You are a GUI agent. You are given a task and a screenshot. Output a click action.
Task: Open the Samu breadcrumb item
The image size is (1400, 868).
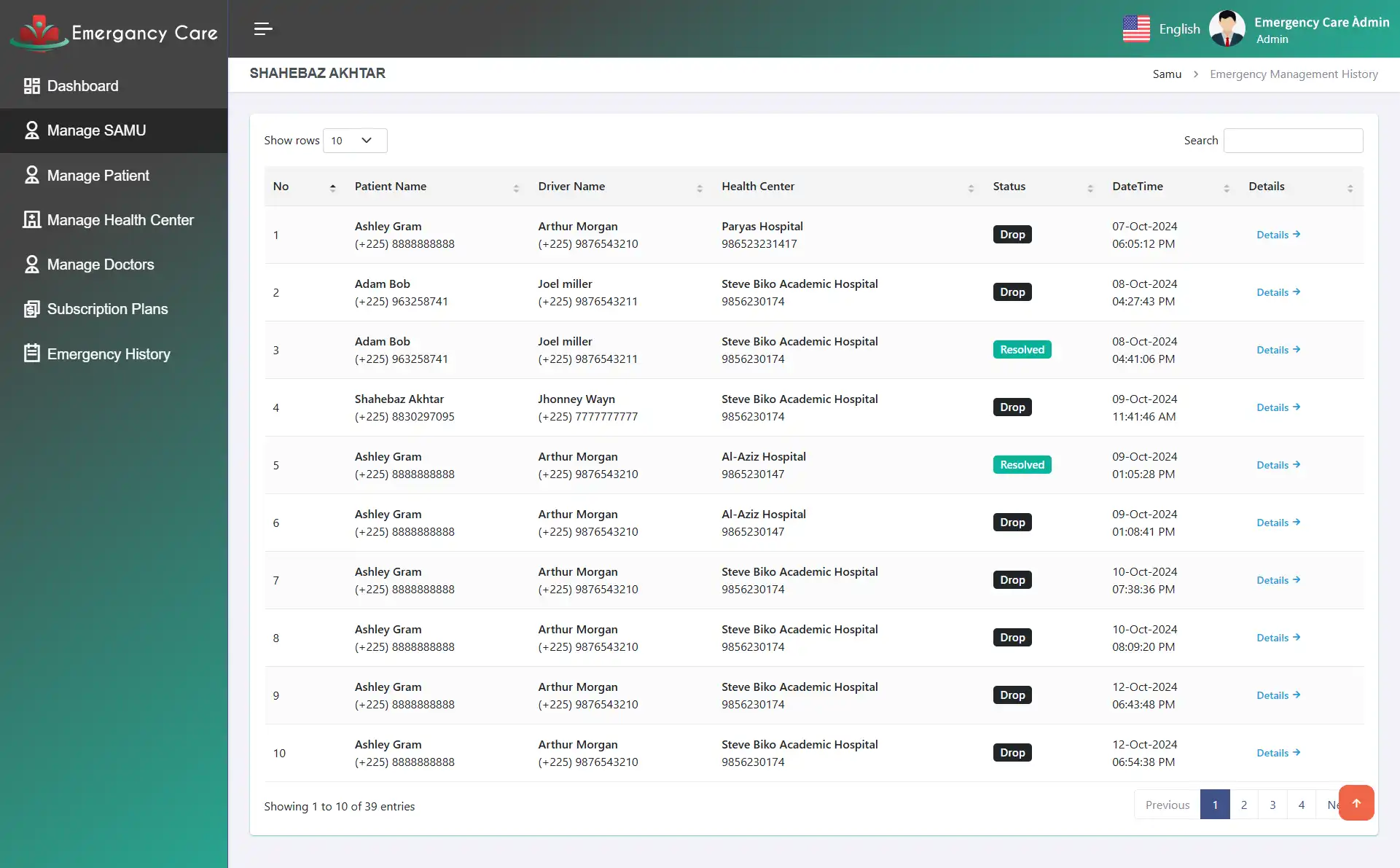(x=1167, y=74)
